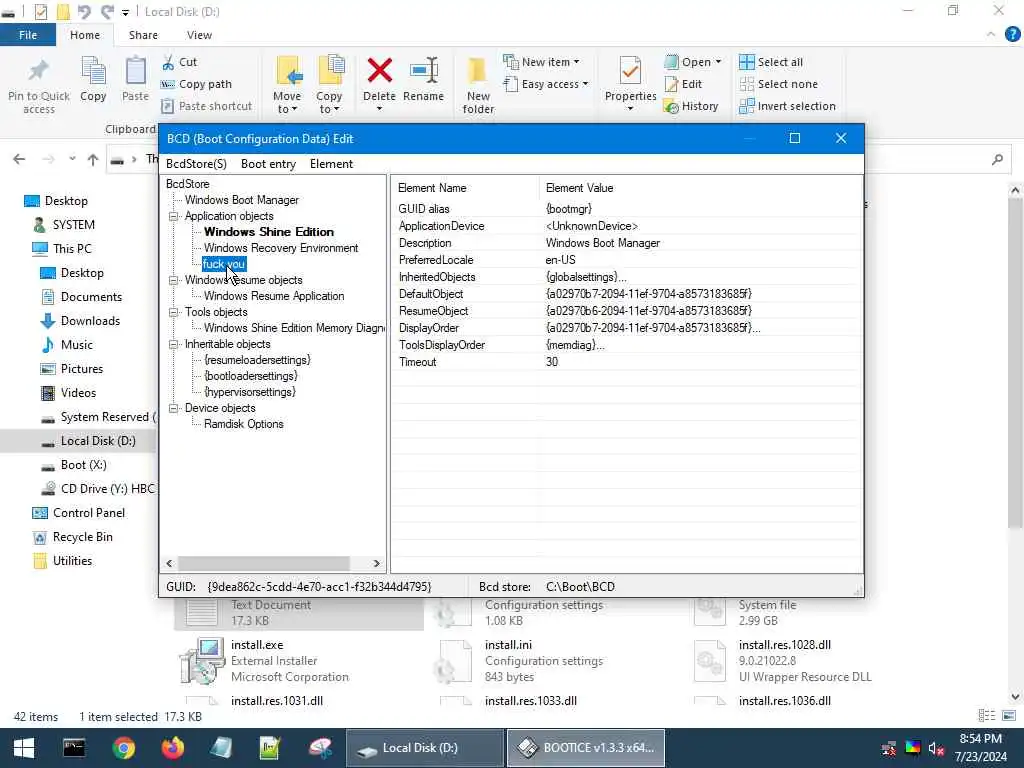Viewport: 1024px width, 768px height.
Task: Click Select all in ribbon
Action: pos(771,62)
